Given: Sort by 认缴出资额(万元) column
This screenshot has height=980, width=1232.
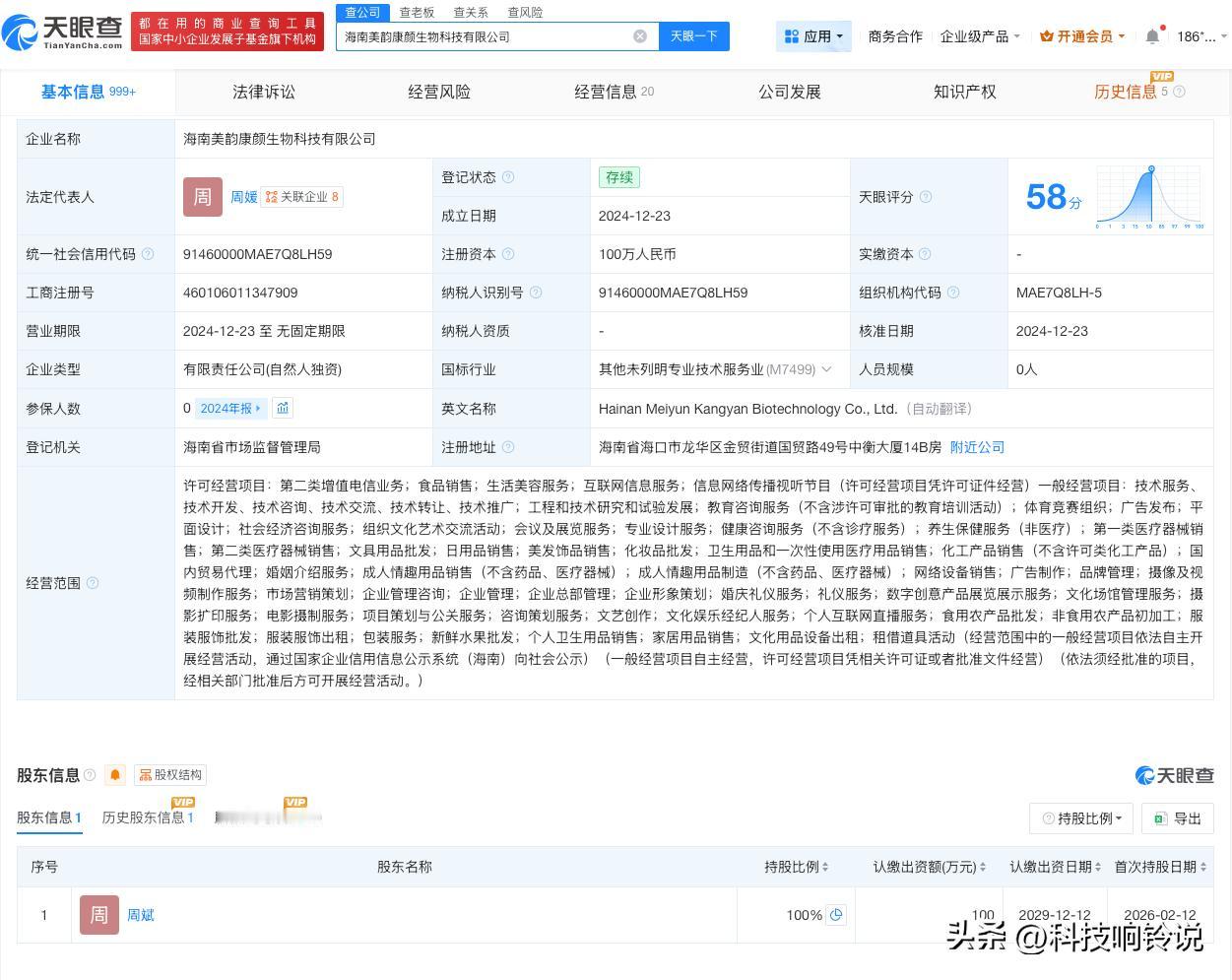Looking at the screenshot, I should pos(983,867).
